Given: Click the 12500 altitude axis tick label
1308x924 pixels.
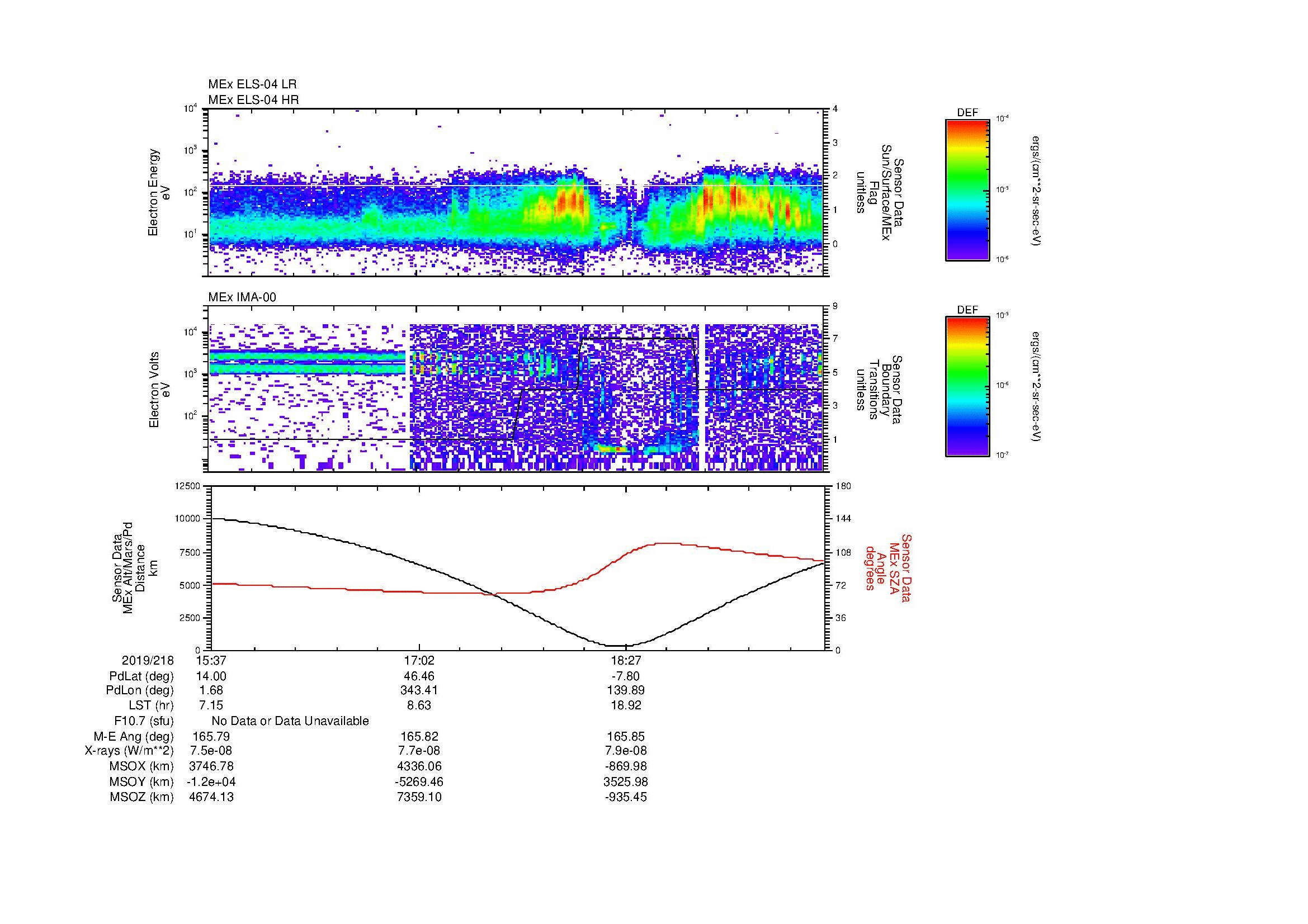Looking at the screenshot, I should point(187,486).
